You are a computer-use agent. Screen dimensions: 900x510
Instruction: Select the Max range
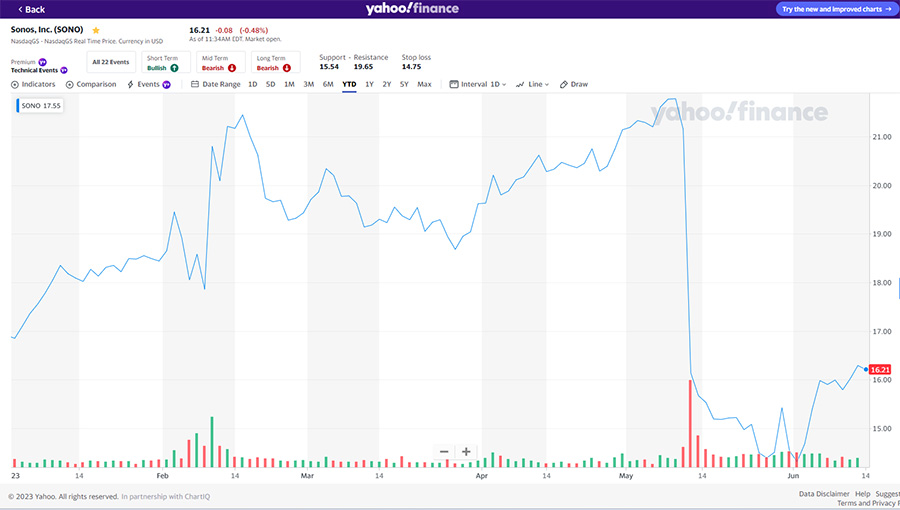coord(424,84)
